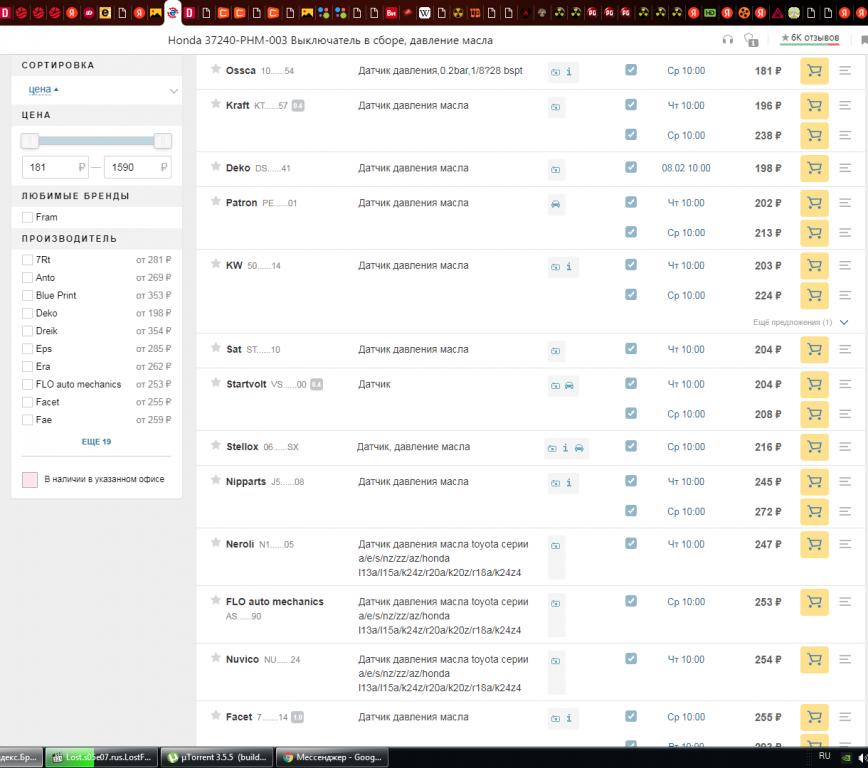Image resolution: width=868 pixels, height=768 pixels.
Task: Click the Stellox description 'Датчик, давление масла'
Action: click(413, 447)
